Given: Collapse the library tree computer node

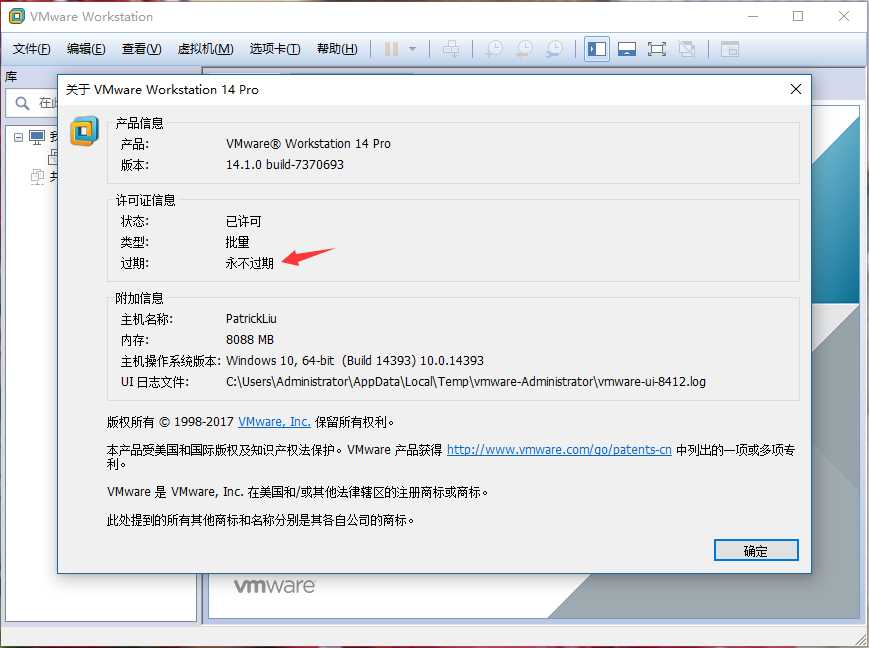Looking at the screenshot, I should coord(18,137).
